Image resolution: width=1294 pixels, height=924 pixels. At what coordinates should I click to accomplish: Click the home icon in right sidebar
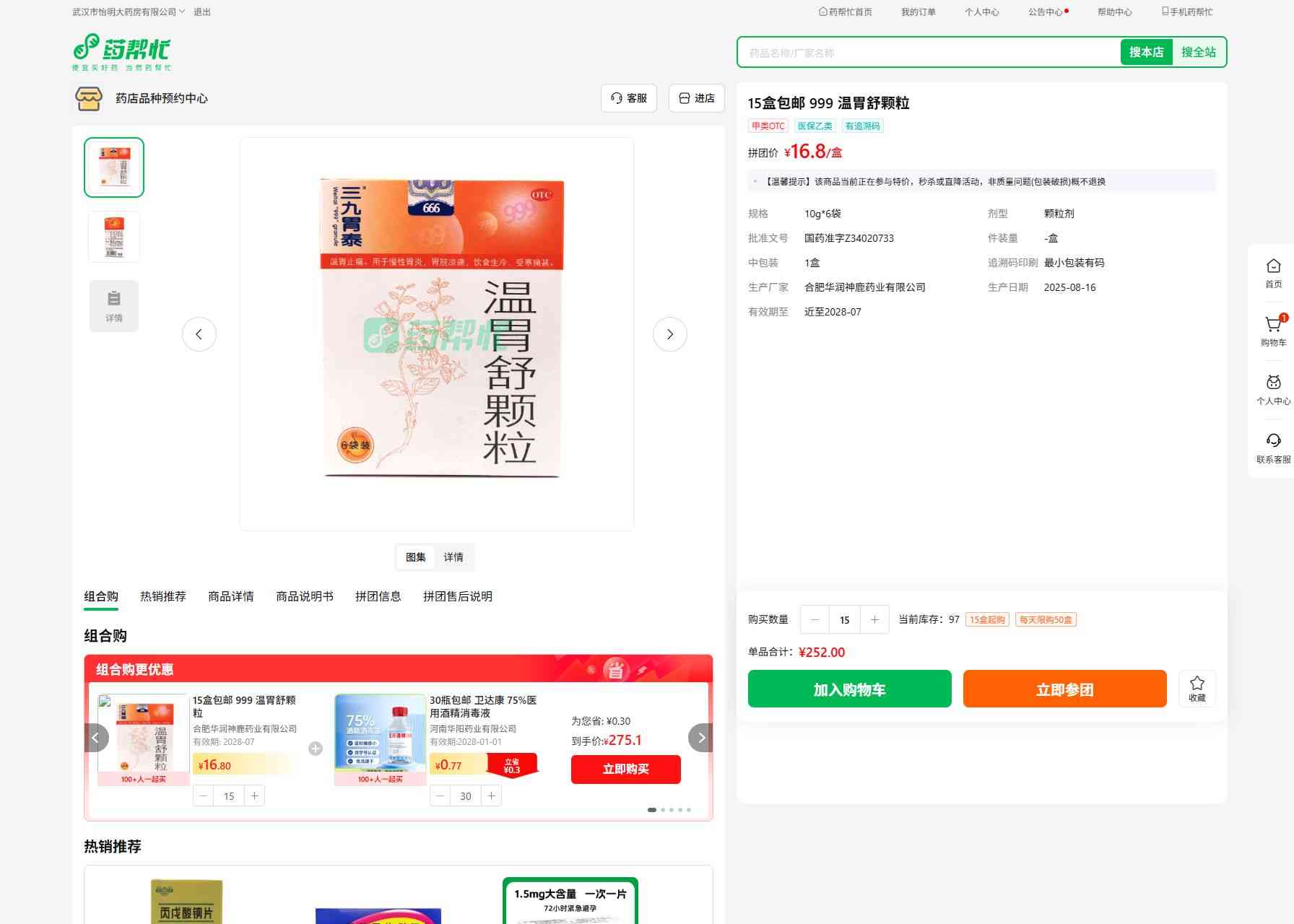pyautogui.click(x=1273, y=273)
